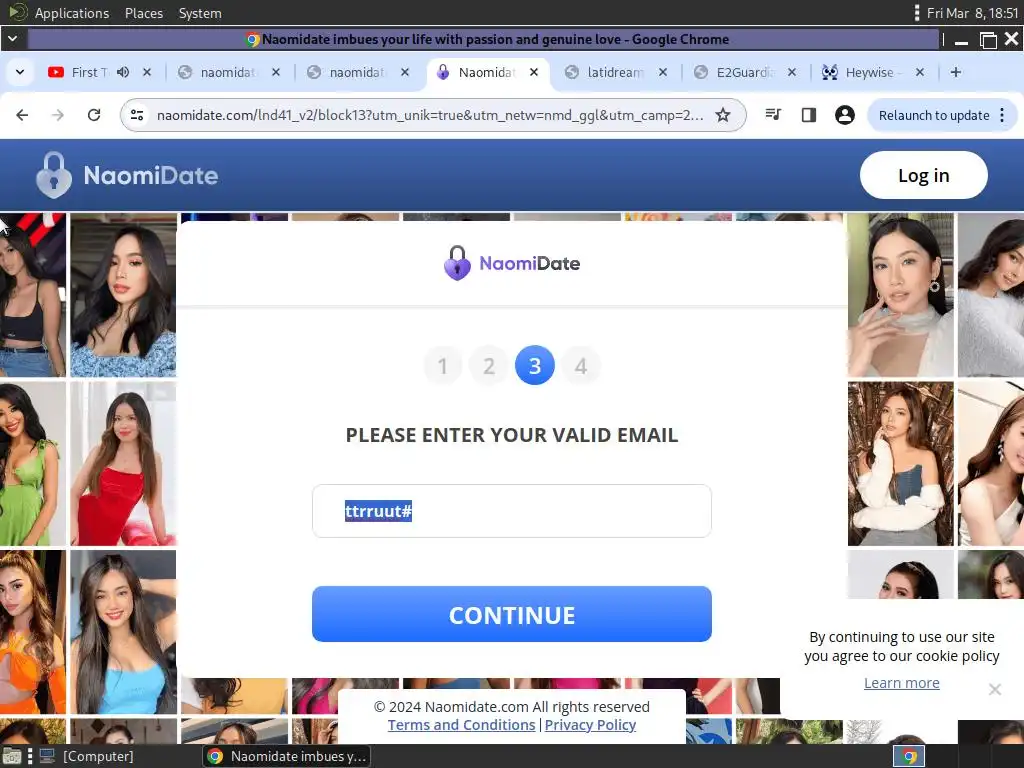Close the latidream tab
Image resolution: width=1024 pixels, height=768 pixels.
[663, 72]
